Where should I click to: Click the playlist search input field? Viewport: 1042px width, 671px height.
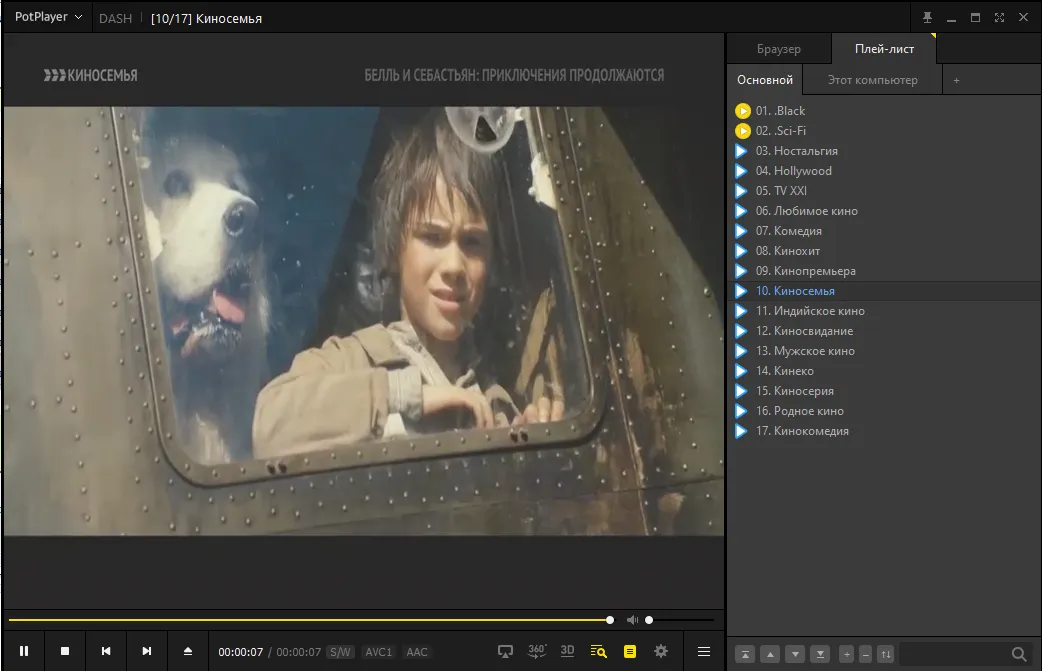coord(953,654)
